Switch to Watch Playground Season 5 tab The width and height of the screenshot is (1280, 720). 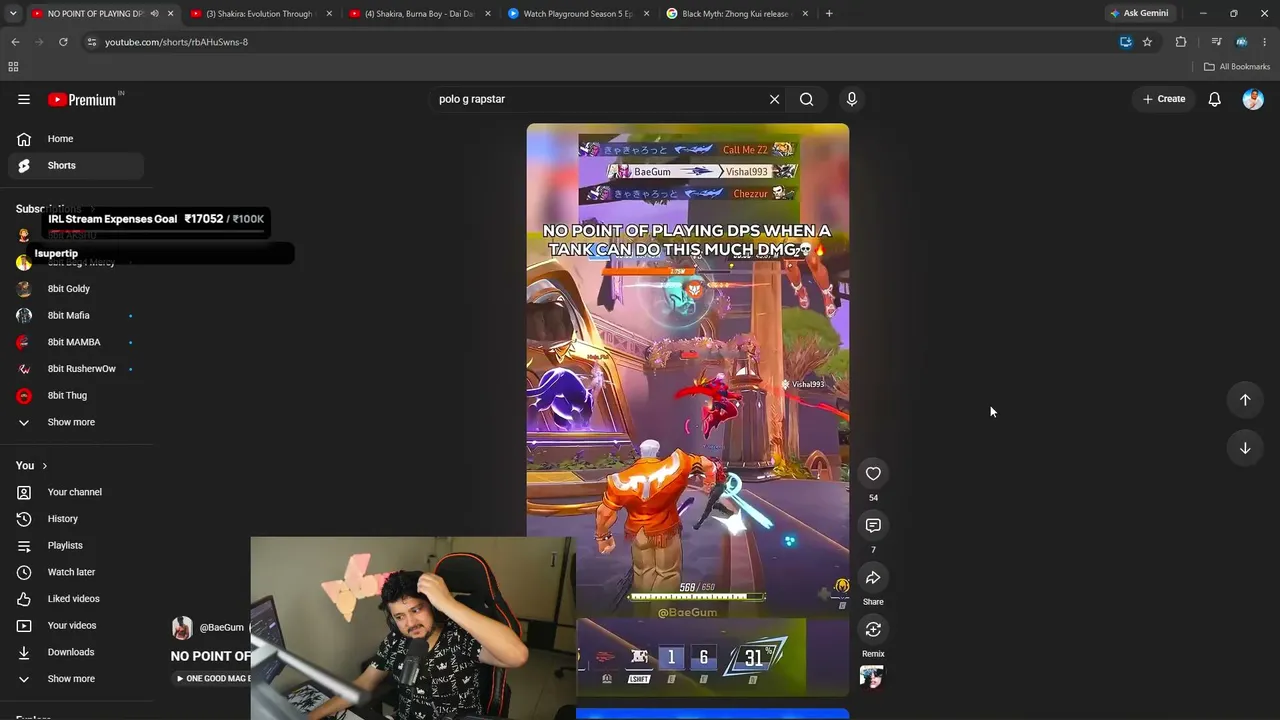click(577, 14)
